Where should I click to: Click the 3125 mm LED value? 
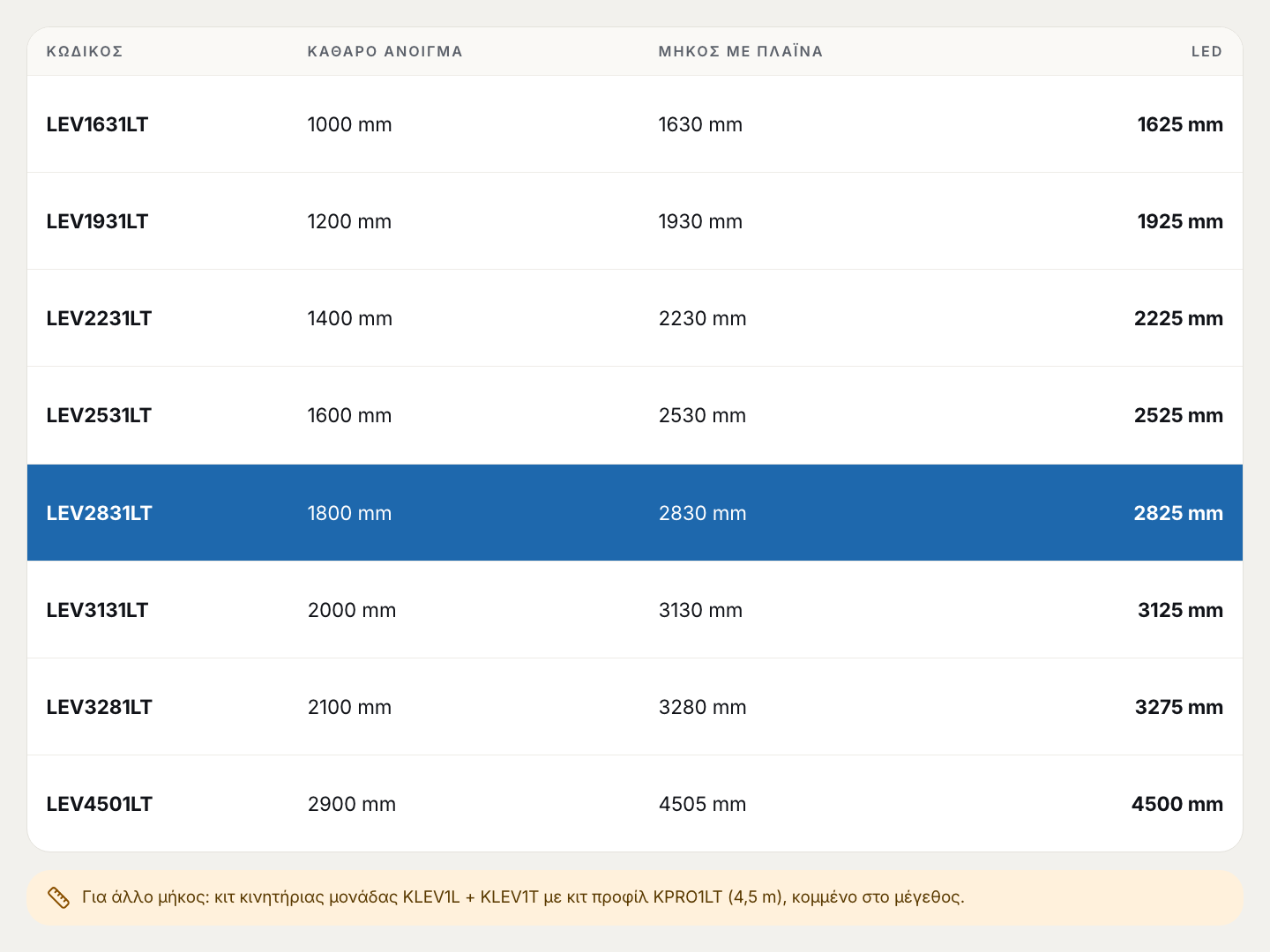[x=1180, y=610]
